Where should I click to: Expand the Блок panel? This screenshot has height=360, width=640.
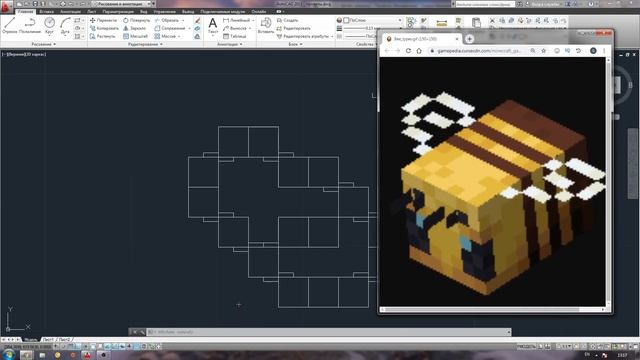click(296, 44)
